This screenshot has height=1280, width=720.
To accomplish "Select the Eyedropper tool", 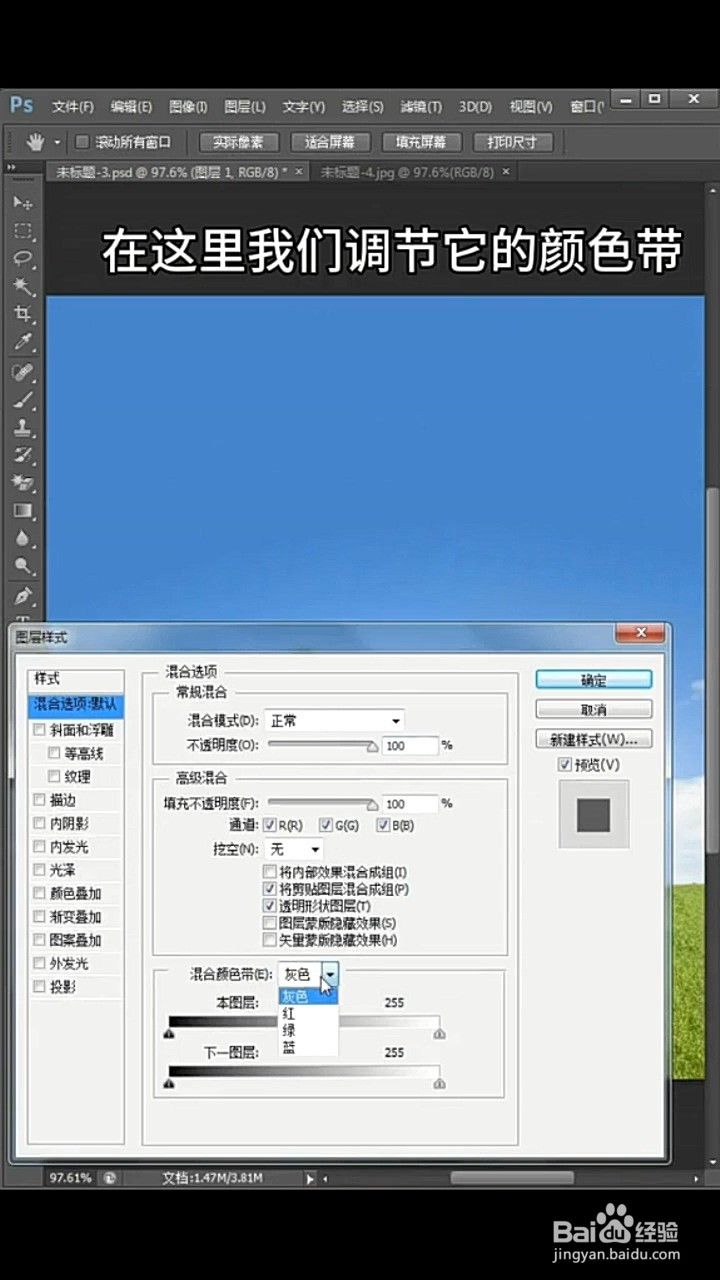I will [x=22, y=342].
